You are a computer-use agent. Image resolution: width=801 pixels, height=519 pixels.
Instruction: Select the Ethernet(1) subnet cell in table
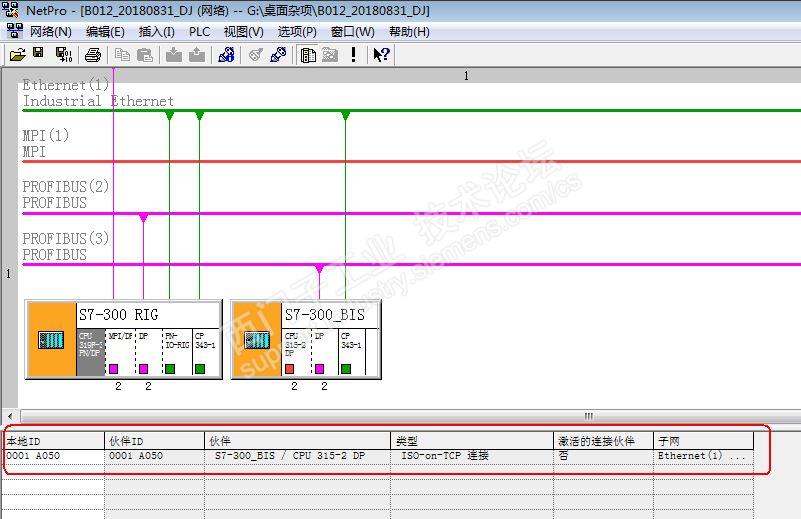[x=703, y=456]
